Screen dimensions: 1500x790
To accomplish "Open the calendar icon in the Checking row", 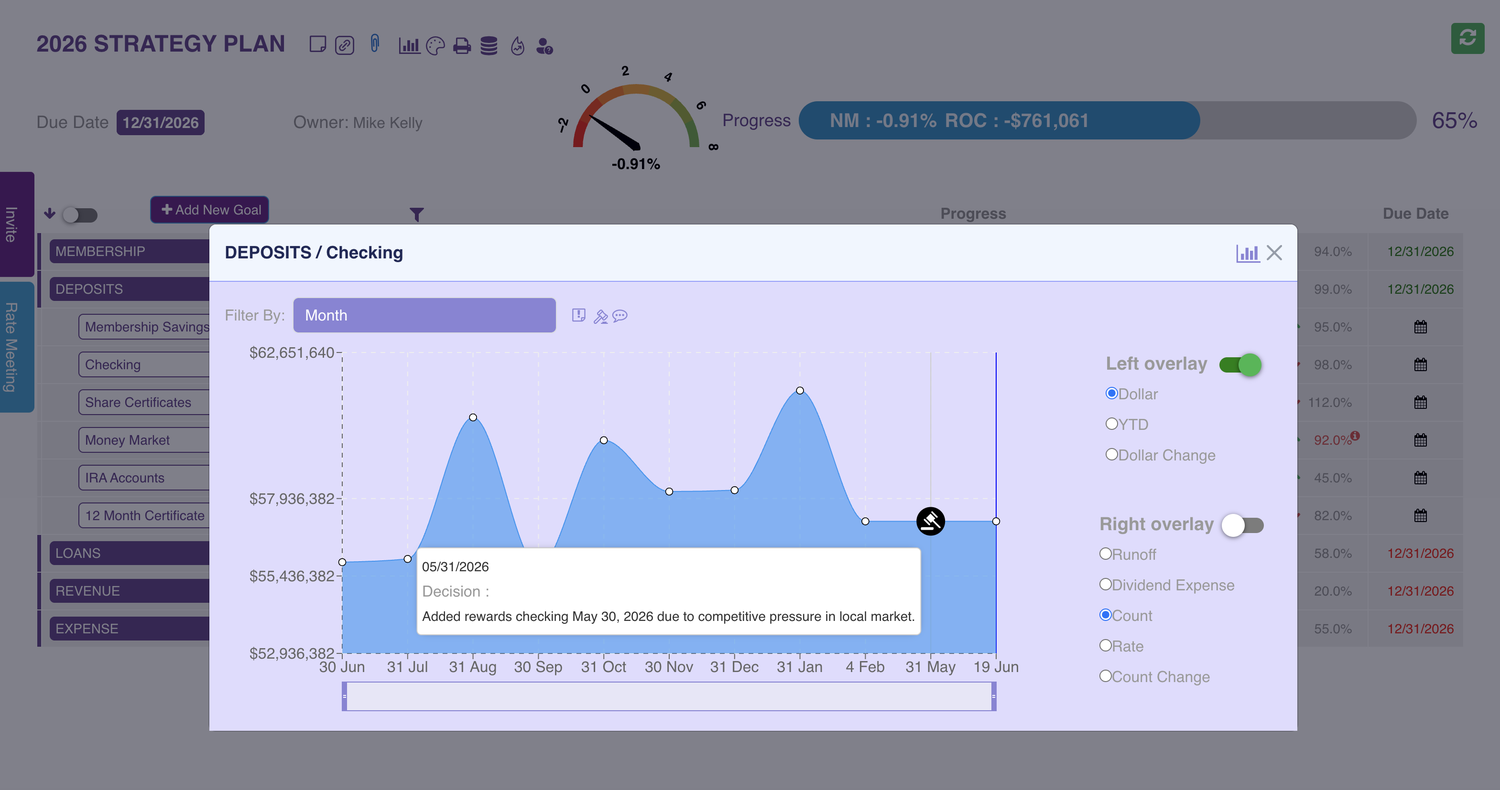I will (1420, 365).
